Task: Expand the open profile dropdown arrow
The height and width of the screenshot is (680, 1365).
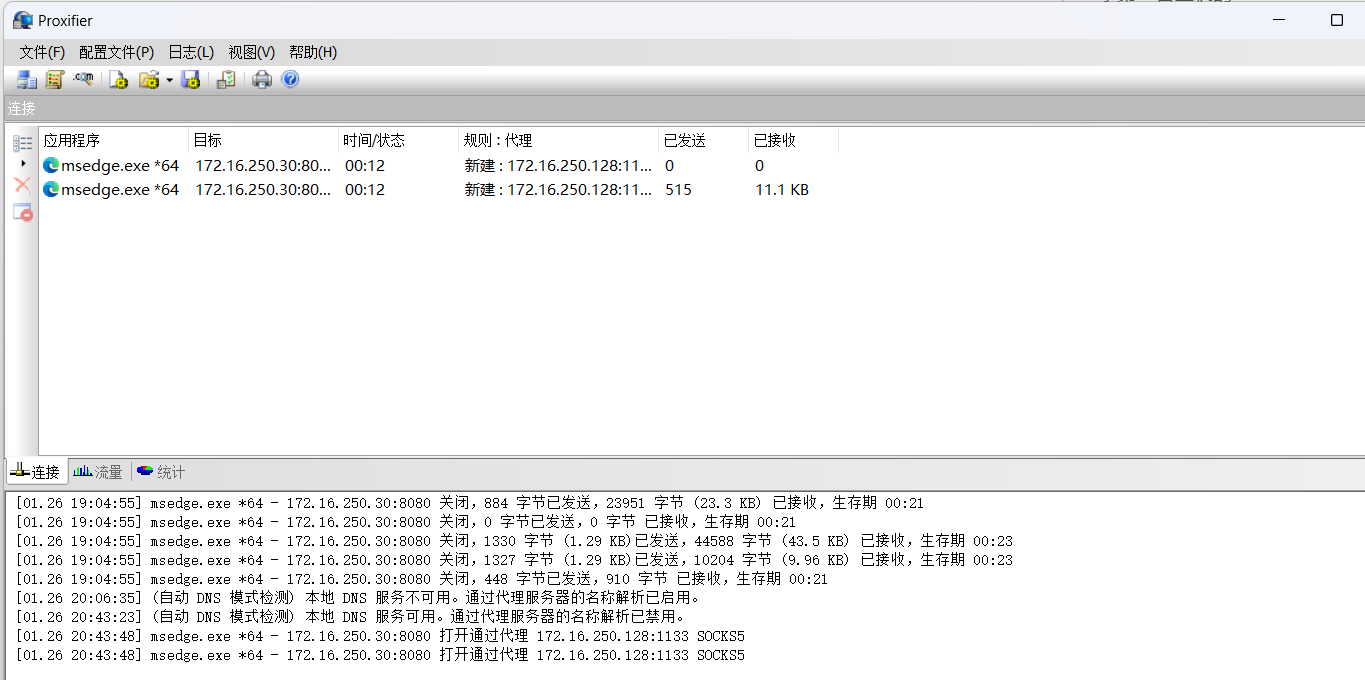Action: point(169,80)
